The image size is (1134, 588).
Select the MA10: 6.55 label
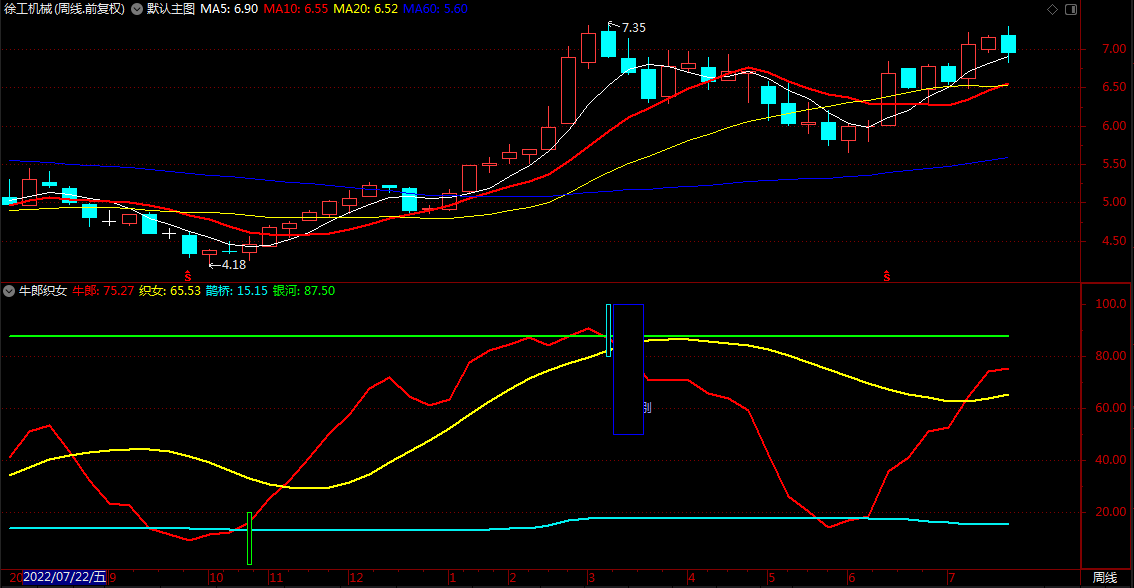click(x=295, y=9)
